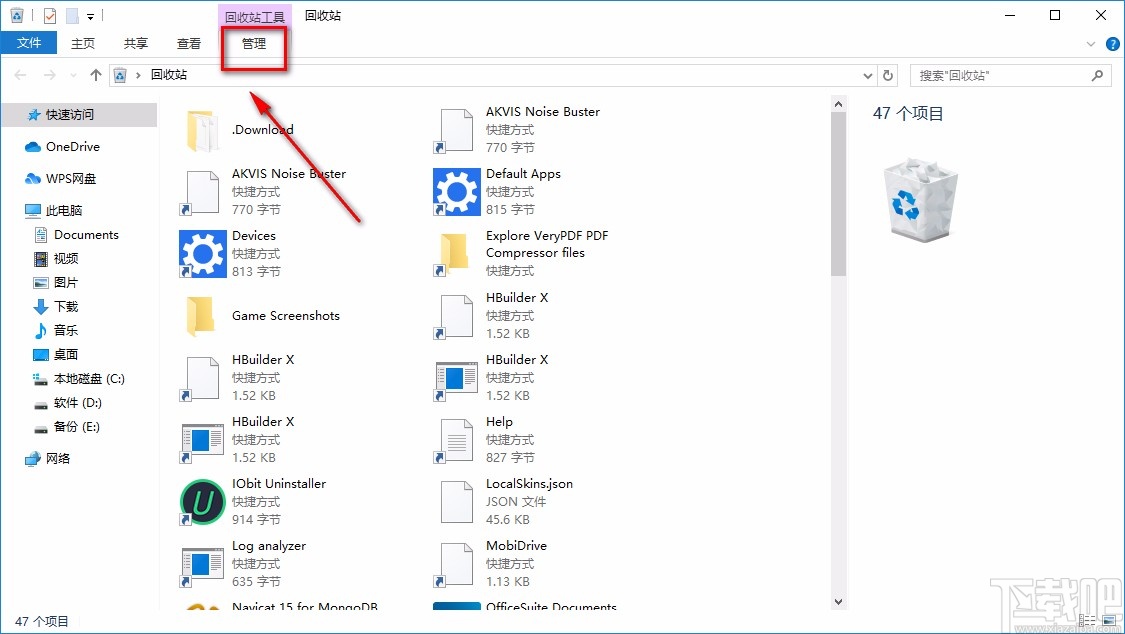Open the WPS网盘 sidebar entry

[70, 178]
